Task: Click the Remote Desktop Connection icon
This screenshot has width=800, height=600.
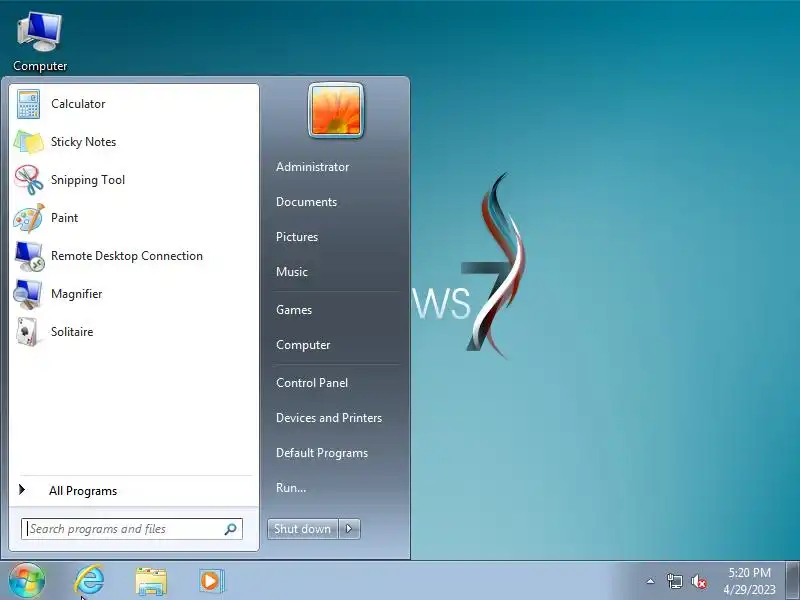Action: [29, 256]
